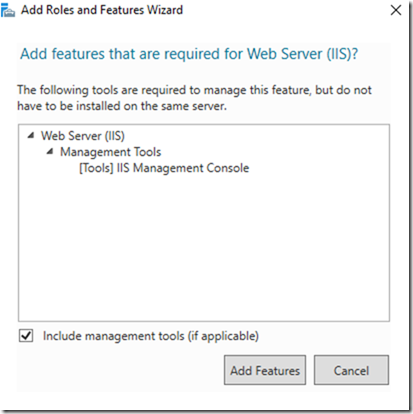The width and height of the screenshot is (413, 414).
Task: Confirm with the Add Features button
Action: pos(265,370)
